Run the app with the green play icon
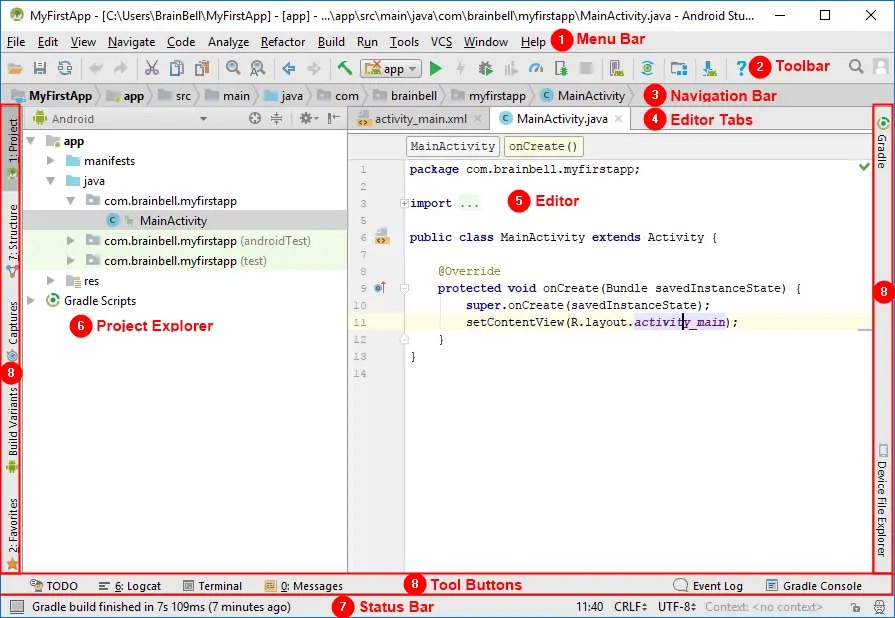895x618 pixels. [436, 69]
